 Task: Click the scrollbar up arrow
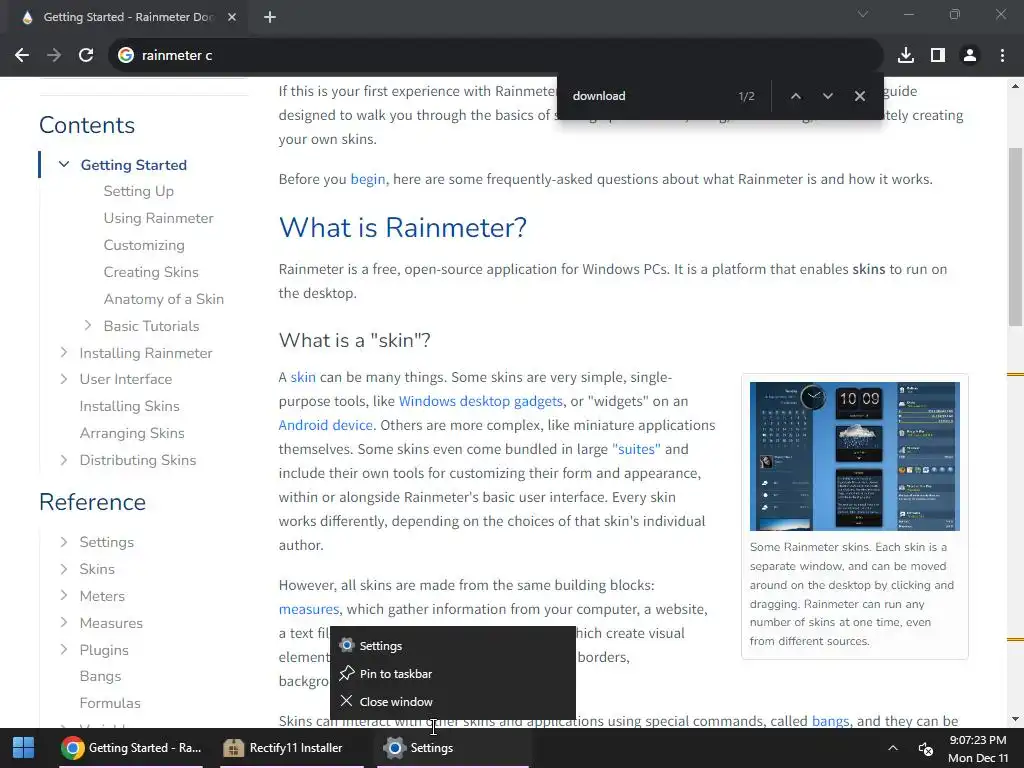tap(1016, 86)
